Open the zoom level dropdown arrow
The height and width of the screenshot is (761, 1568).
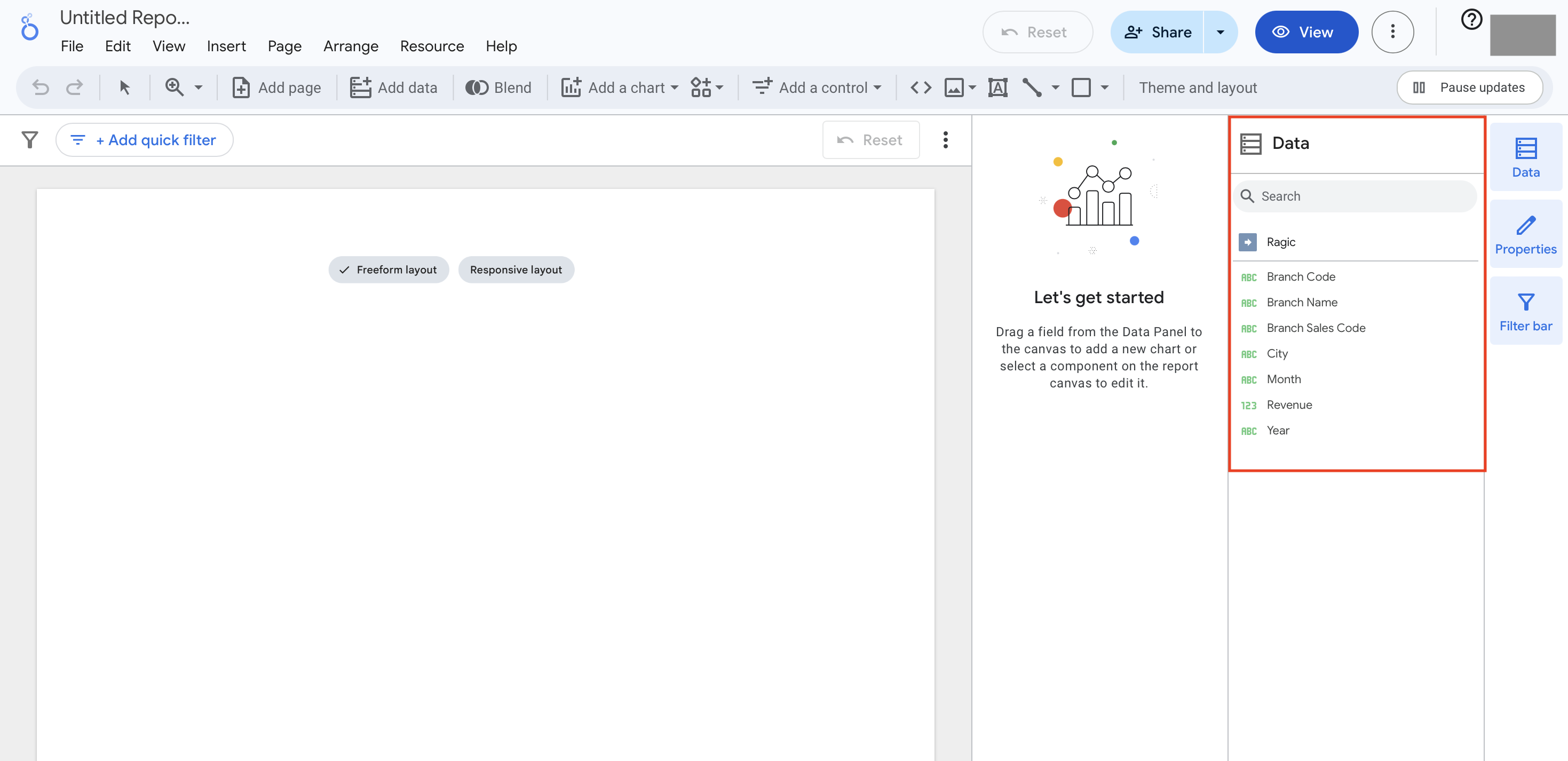[199, 88]
